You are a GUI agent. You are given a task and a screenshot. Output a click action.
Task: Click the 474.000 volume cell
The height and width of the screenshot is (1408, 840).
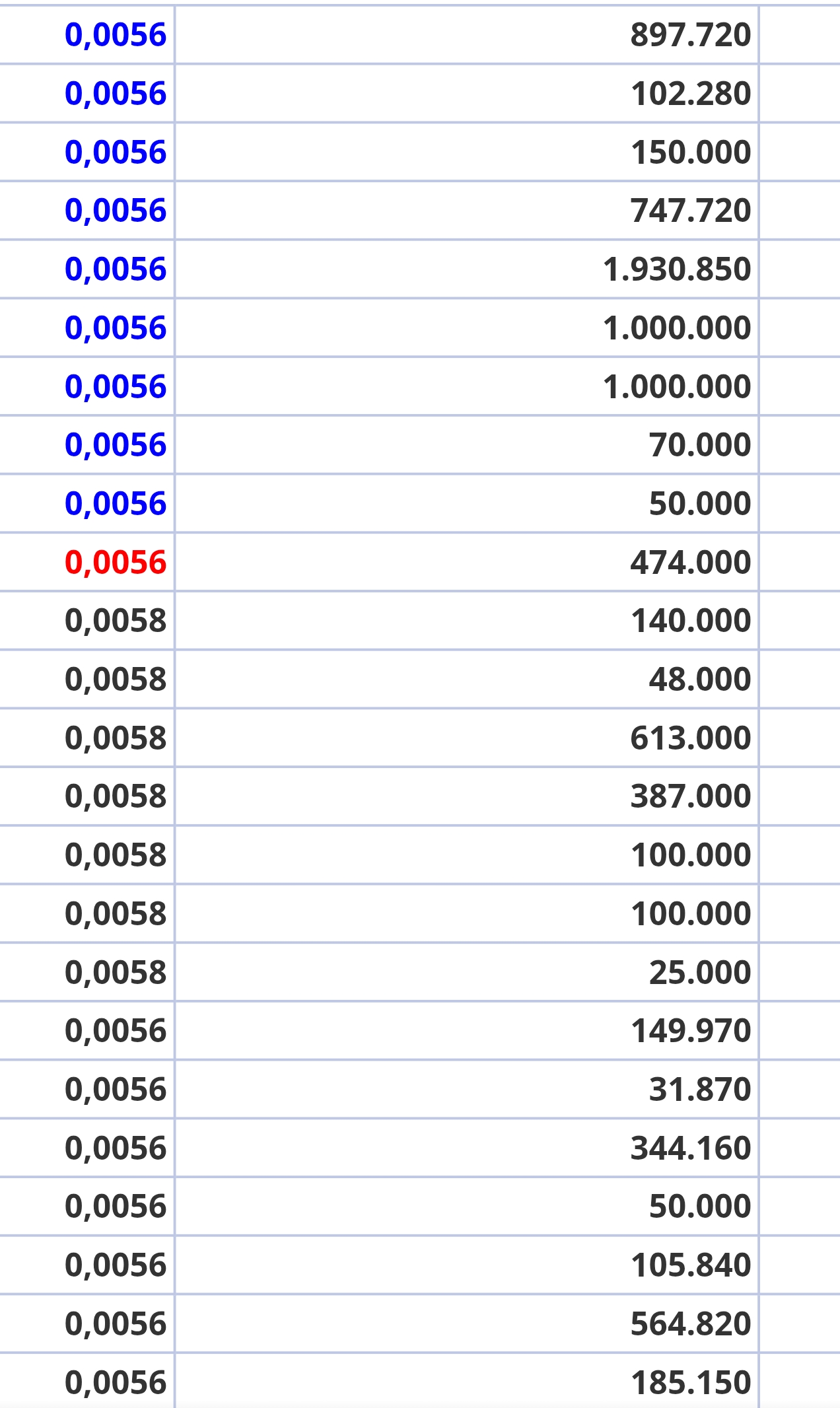466,562
